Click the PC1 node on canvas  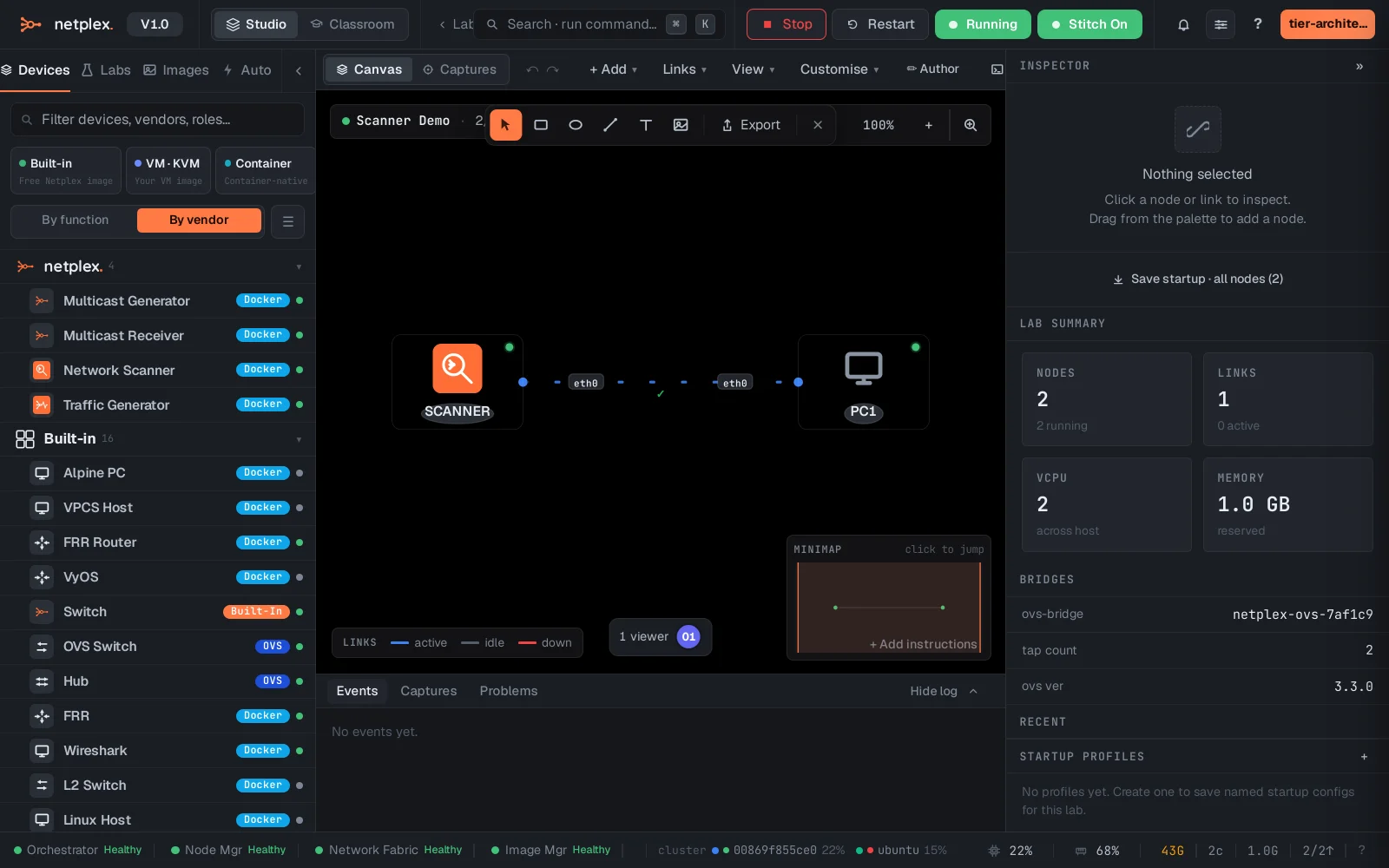[x=864, y=382]
